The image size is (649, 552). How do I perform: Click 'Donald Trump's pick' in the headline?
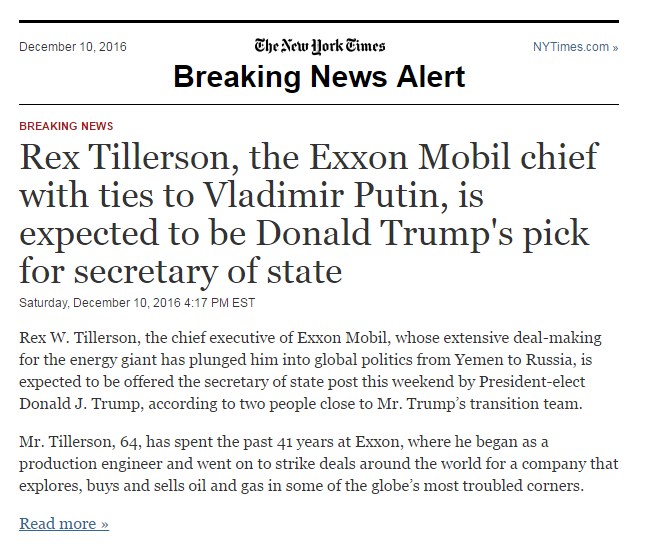(422, 233)
